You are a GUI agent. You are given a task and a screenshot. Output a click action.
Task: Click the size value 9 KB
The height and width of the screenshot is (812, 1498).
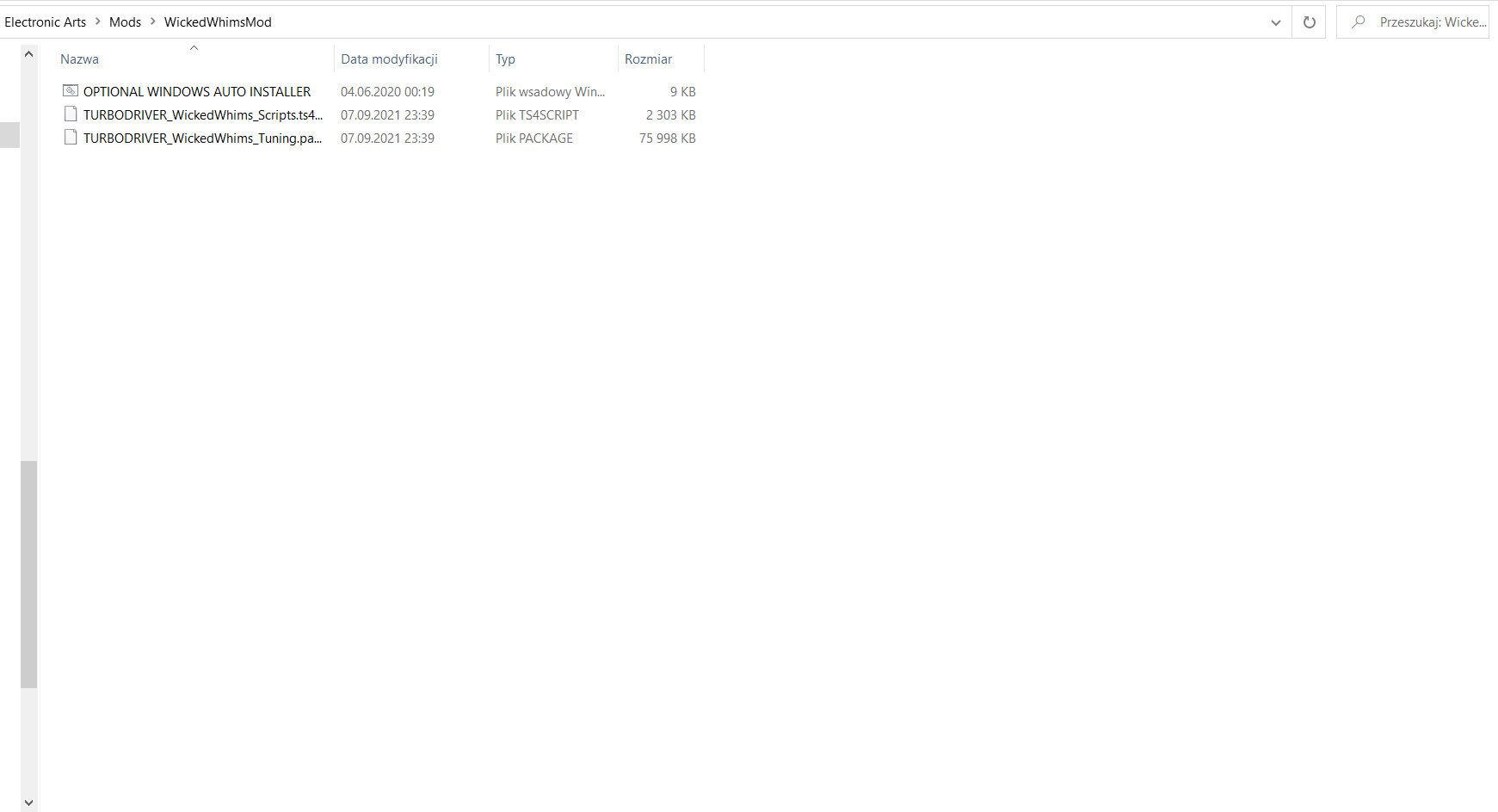[682, 91]
